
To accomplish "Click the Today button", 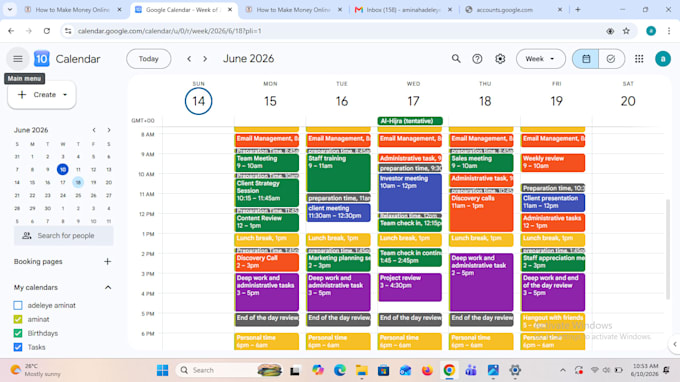I will coord(149,59).
